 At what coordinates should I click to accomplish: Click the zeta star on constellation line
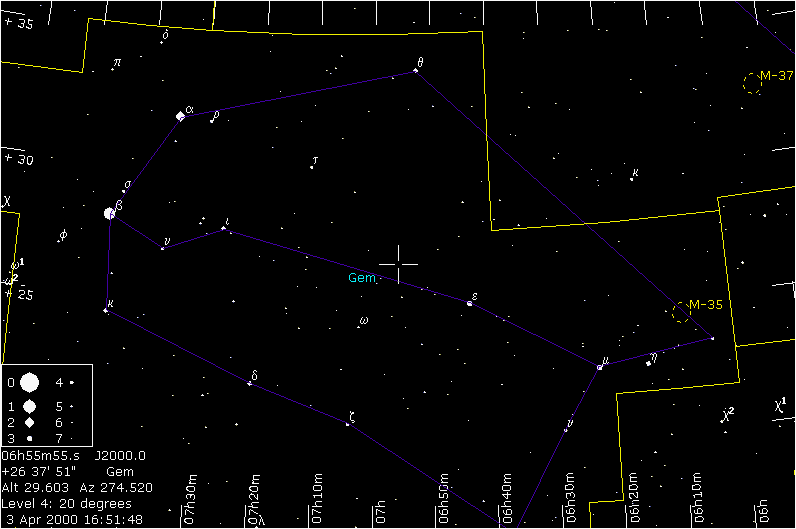tap(347, 425)
